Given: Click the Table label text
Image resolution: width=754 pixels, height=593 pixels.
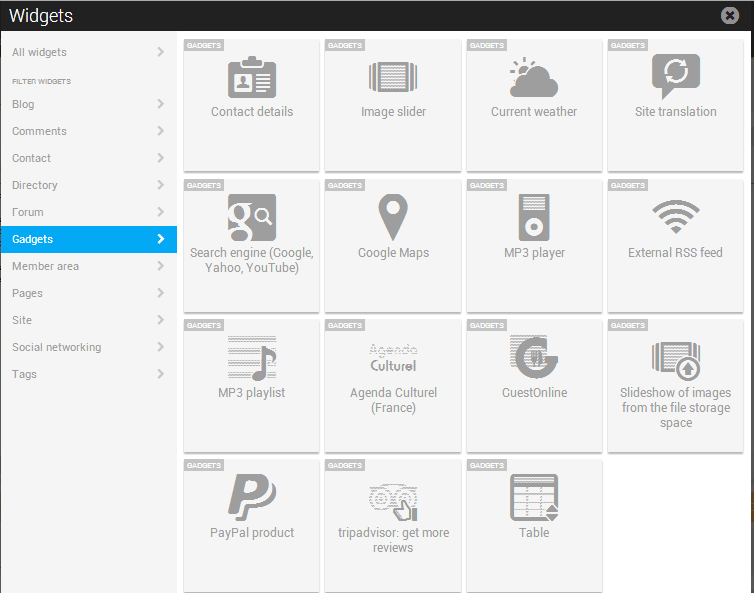Looking at the screenshot, I should point(534,532).
